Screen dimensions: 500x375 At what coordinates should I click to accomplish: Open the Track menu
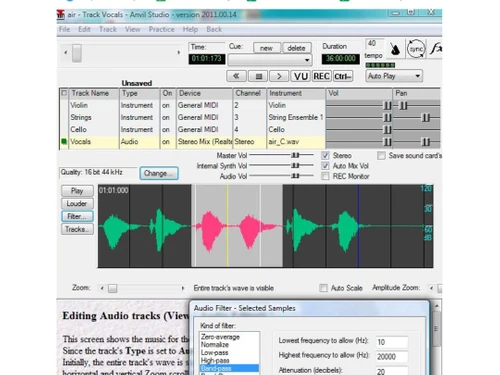pos(108,29)
